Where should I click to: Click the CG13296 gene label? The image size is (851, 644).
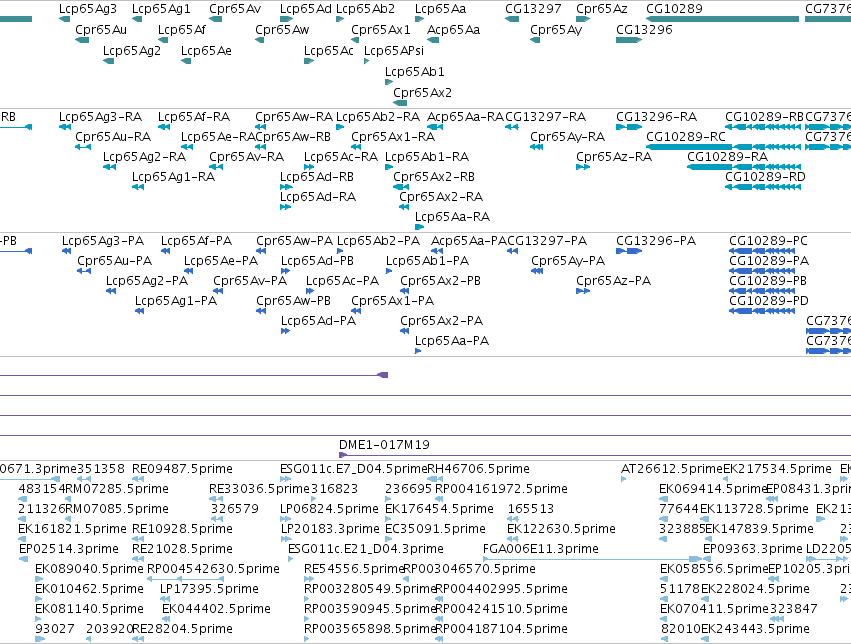click(x=644, y=29)
